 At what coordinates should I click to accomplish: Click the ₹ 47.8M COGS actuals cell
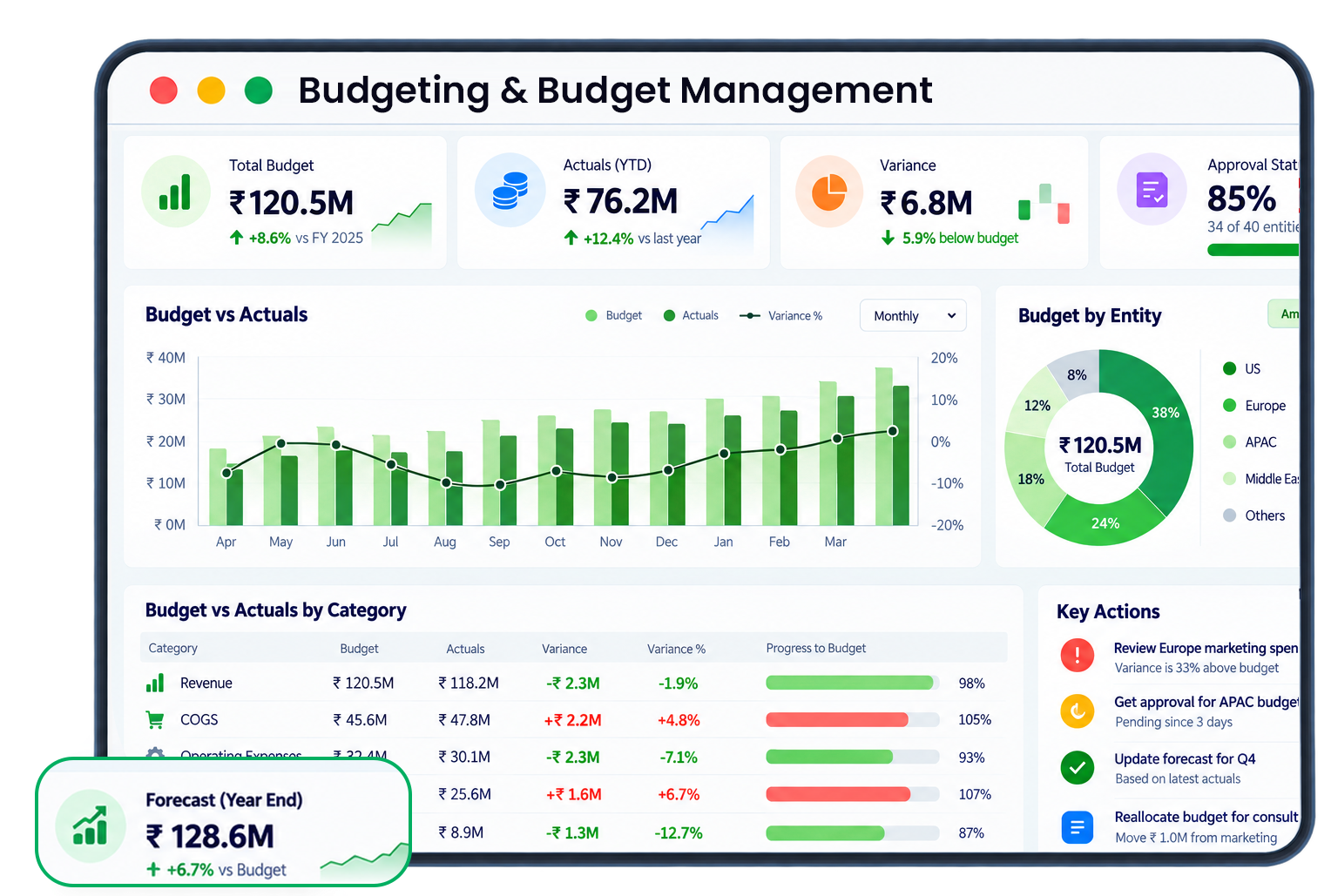(464, 720)
